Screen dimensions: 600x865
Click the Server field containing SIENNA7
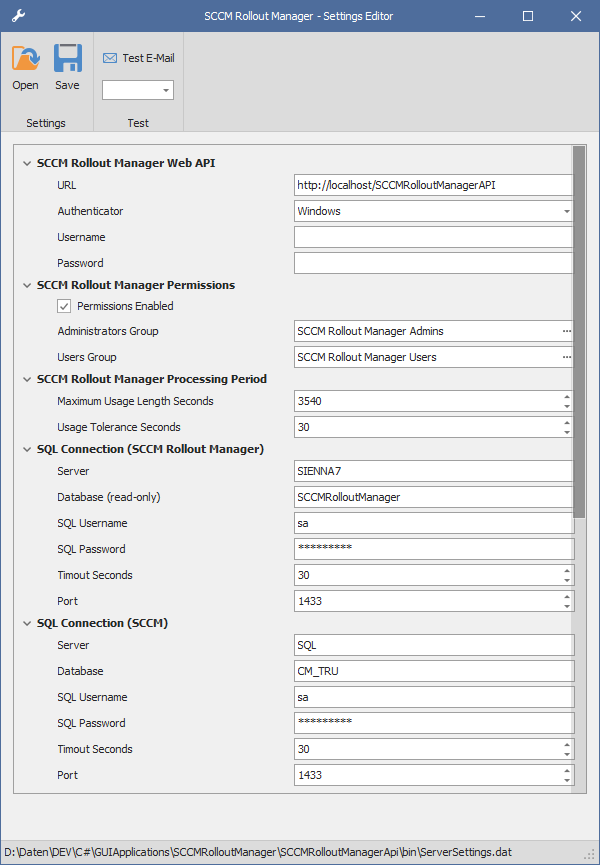(434, 471)
